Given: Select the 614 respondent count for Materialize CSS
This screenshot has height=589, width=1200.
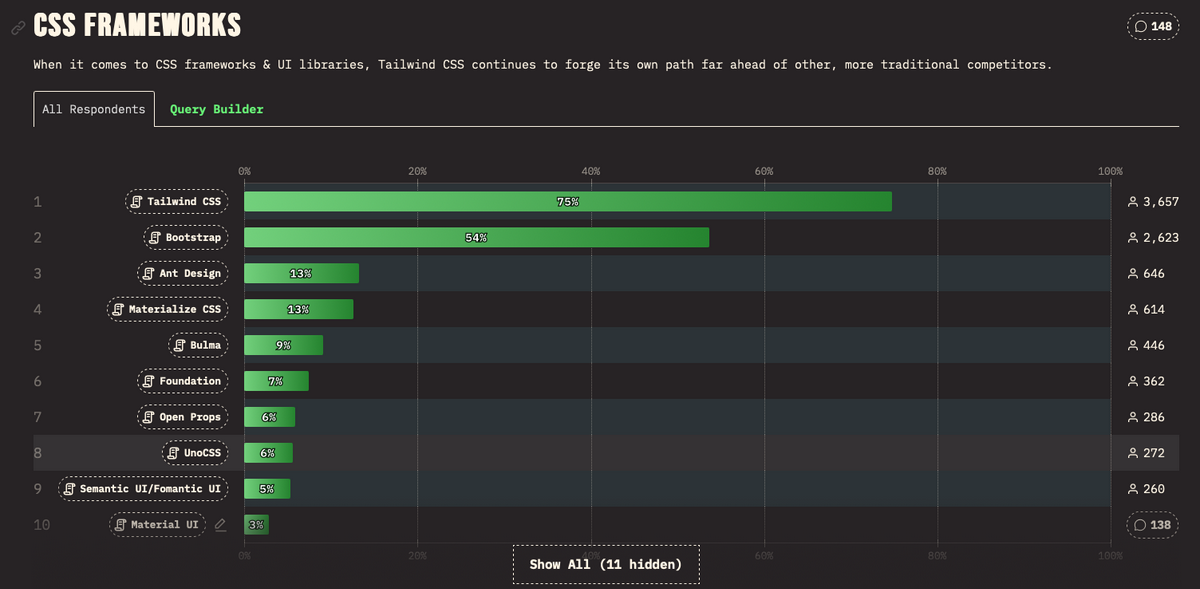Looking at the screenshot, I should pos(1146,310).
